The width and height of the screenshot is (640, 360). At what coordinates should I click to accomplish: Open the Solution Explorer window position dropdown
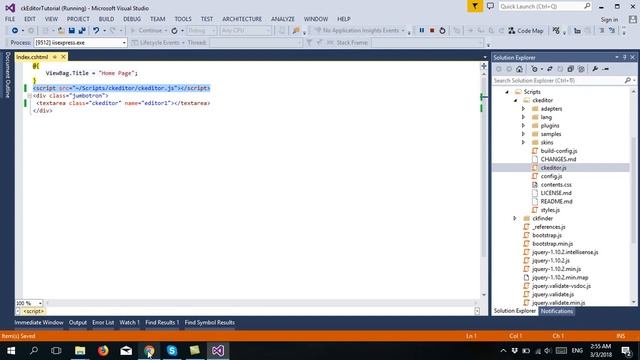pos(617,57)
